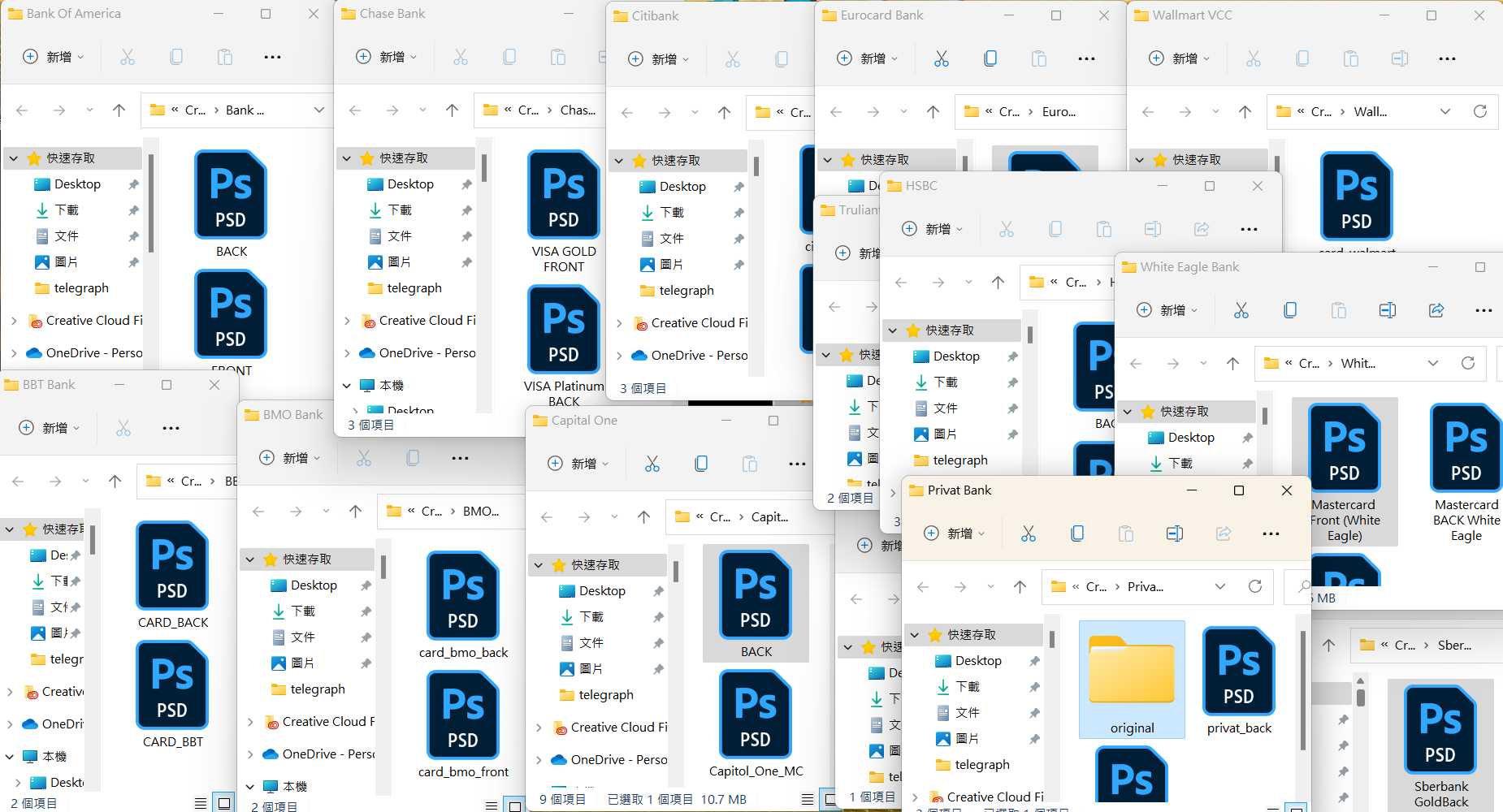Viewport: 1503px width, 812px height.
Task: Click Refresh in Privat Bank address bar
Action: pos(1255,586)
